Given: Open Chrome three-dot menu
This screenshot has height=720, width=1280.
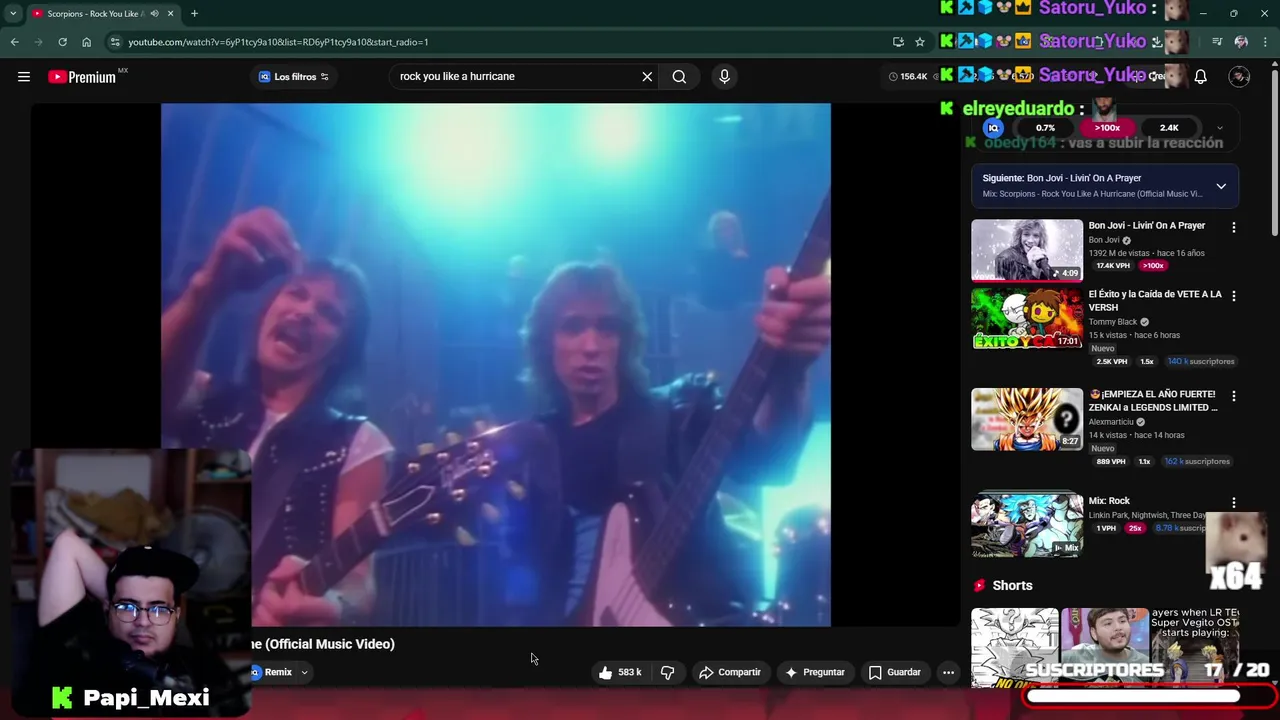Looking at the screenshot, I should click(x=1266, y=42).
